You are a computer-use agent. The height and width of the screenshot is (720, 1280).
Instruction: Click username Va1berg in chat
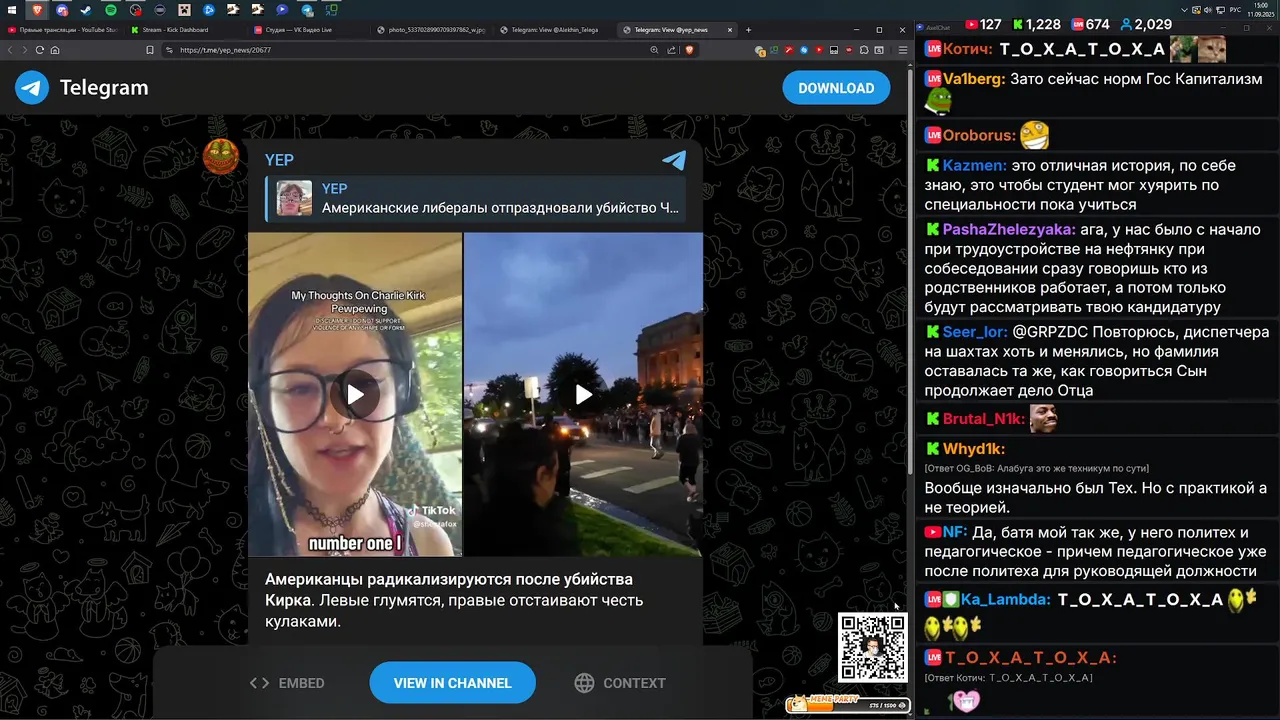point(974,79)
